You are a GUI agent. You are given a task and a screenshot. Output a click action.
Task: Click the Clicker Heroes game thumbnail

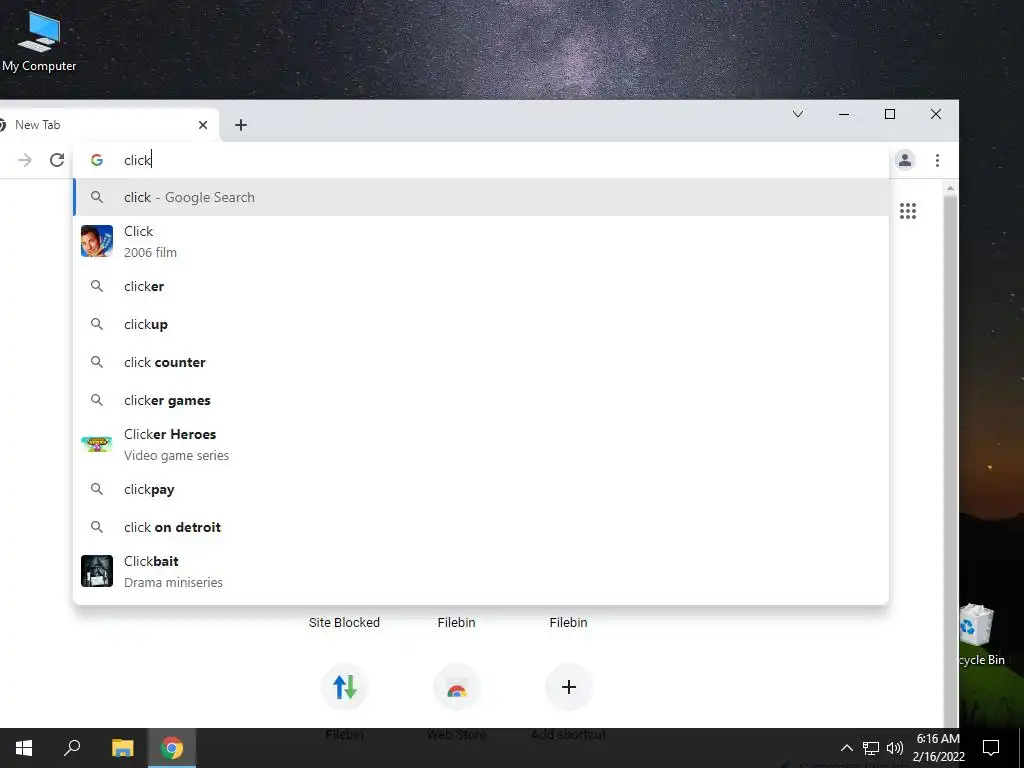pyautogui.click(x=97, y=444)
